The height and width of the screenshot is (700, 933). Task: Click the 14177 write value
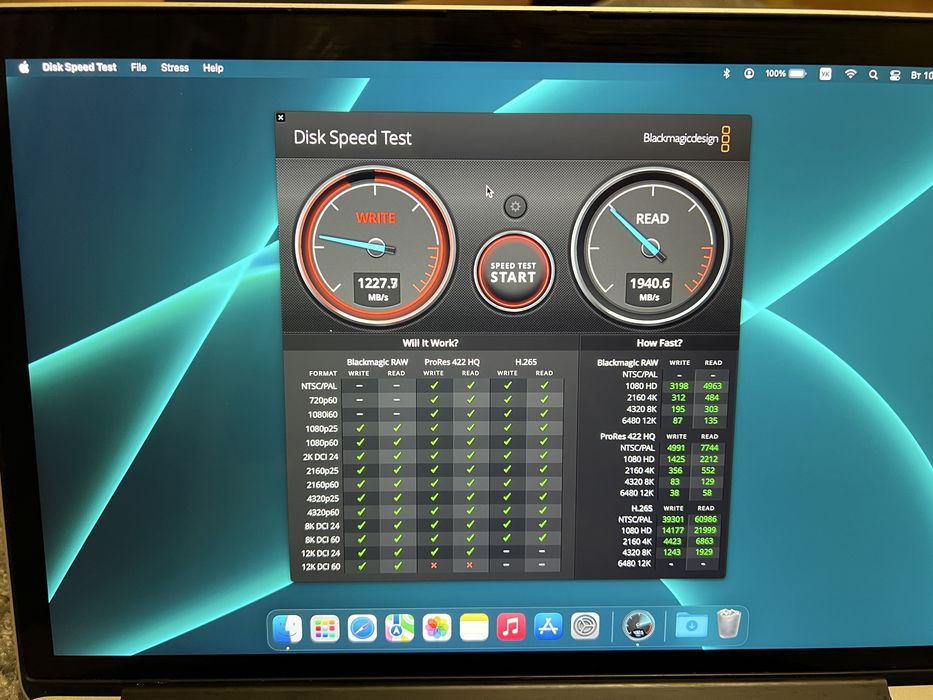coord(672,530)
